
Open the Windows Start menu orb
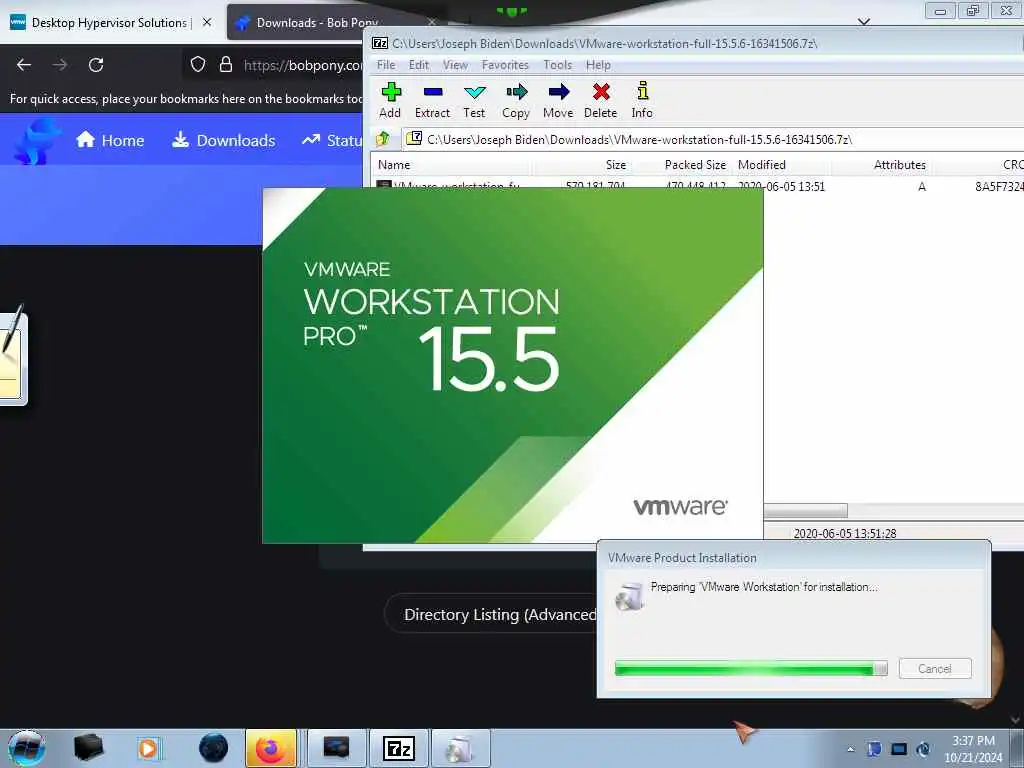pyautogui.click(x=26, y=748)
